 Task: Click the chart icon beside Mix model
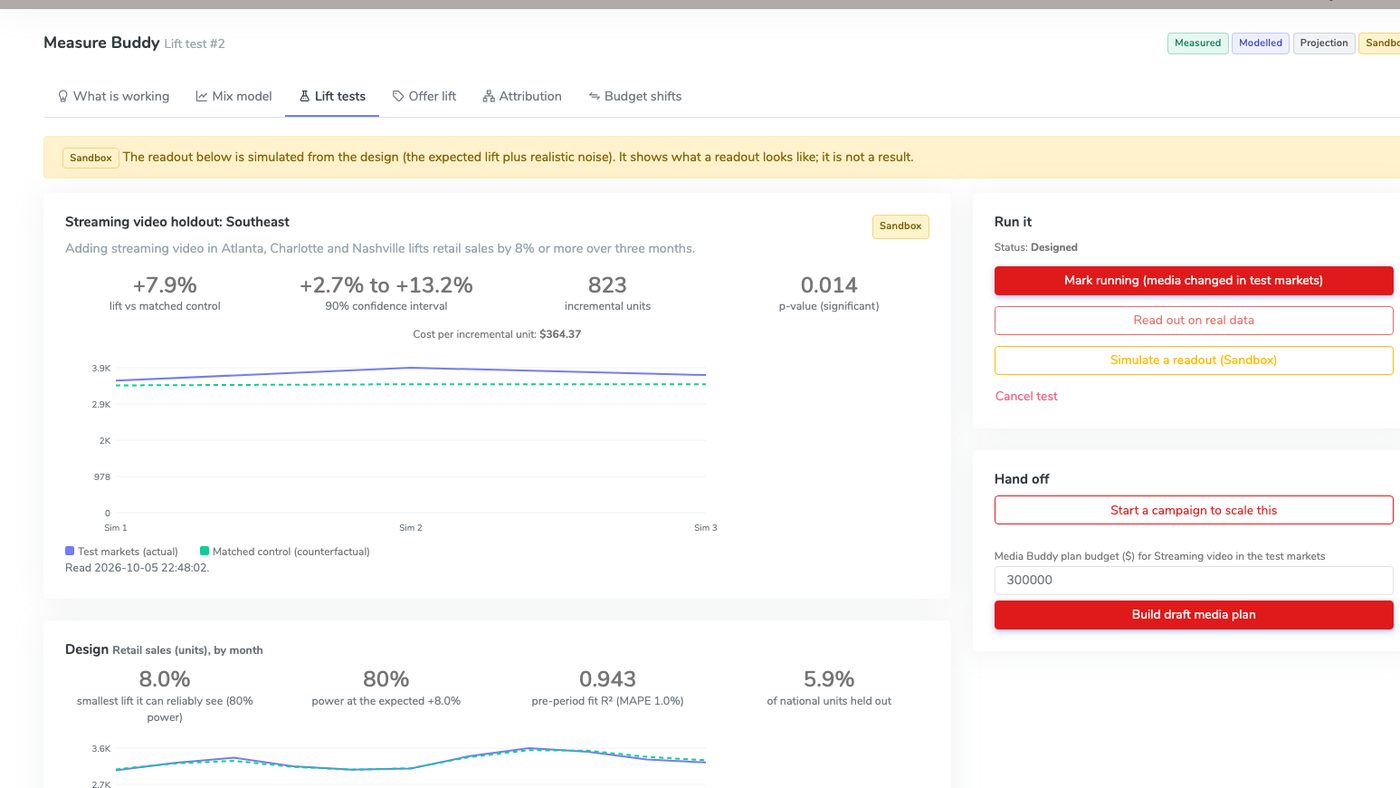pyautogui.click(x=202, y=96)
